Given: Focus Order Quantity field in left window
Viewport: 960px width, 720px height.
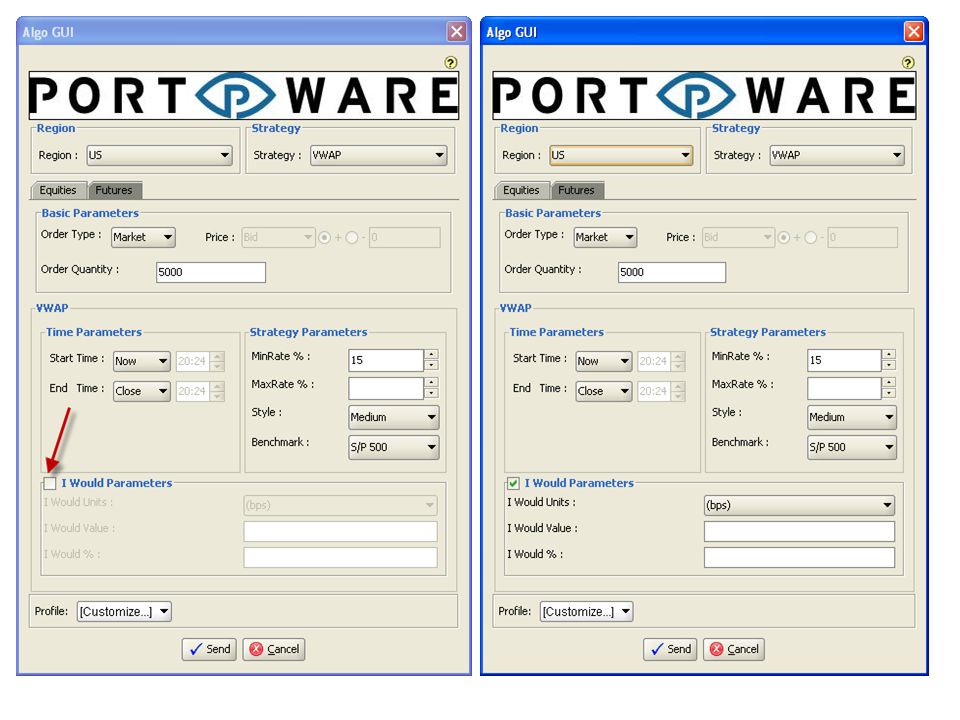Looking at the screenshot, I should tap(211, 272).
